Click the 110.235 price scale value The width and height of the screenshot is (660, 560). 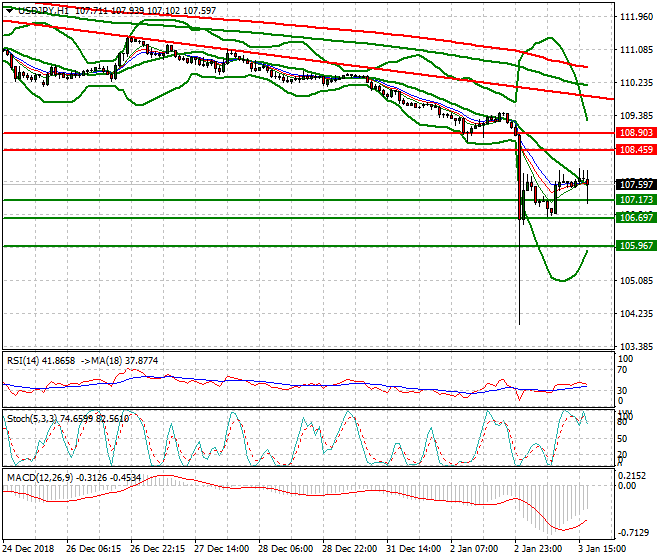636,83
